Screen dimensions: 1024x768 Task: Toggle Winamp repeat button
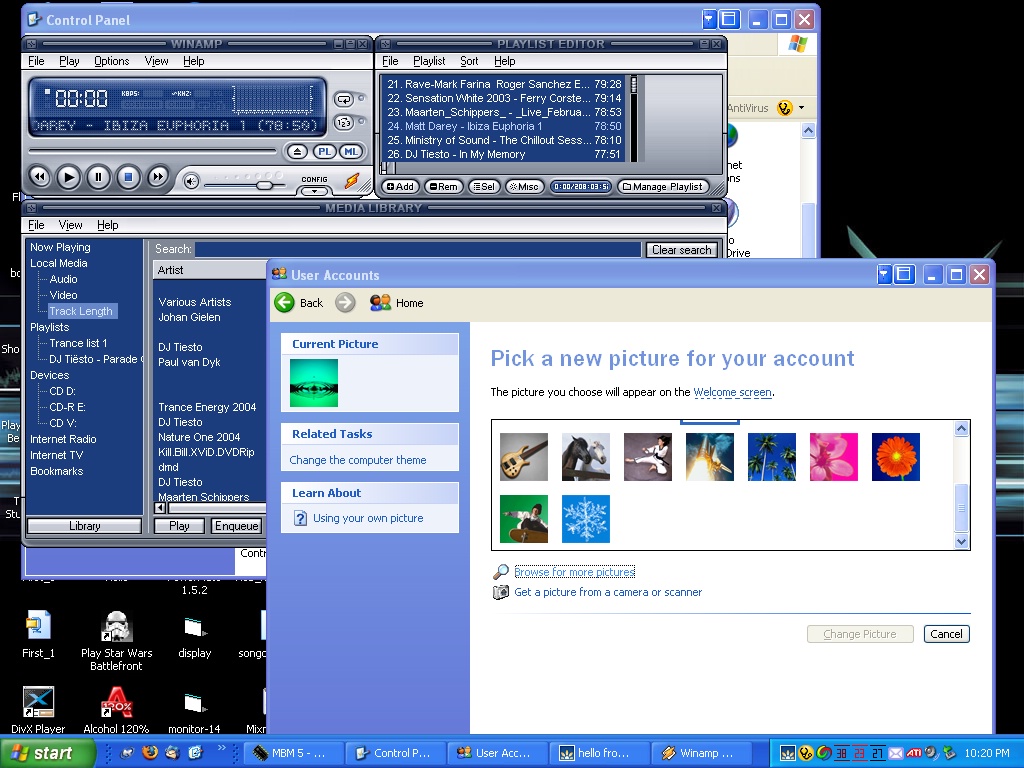click(x=344, y=99)
